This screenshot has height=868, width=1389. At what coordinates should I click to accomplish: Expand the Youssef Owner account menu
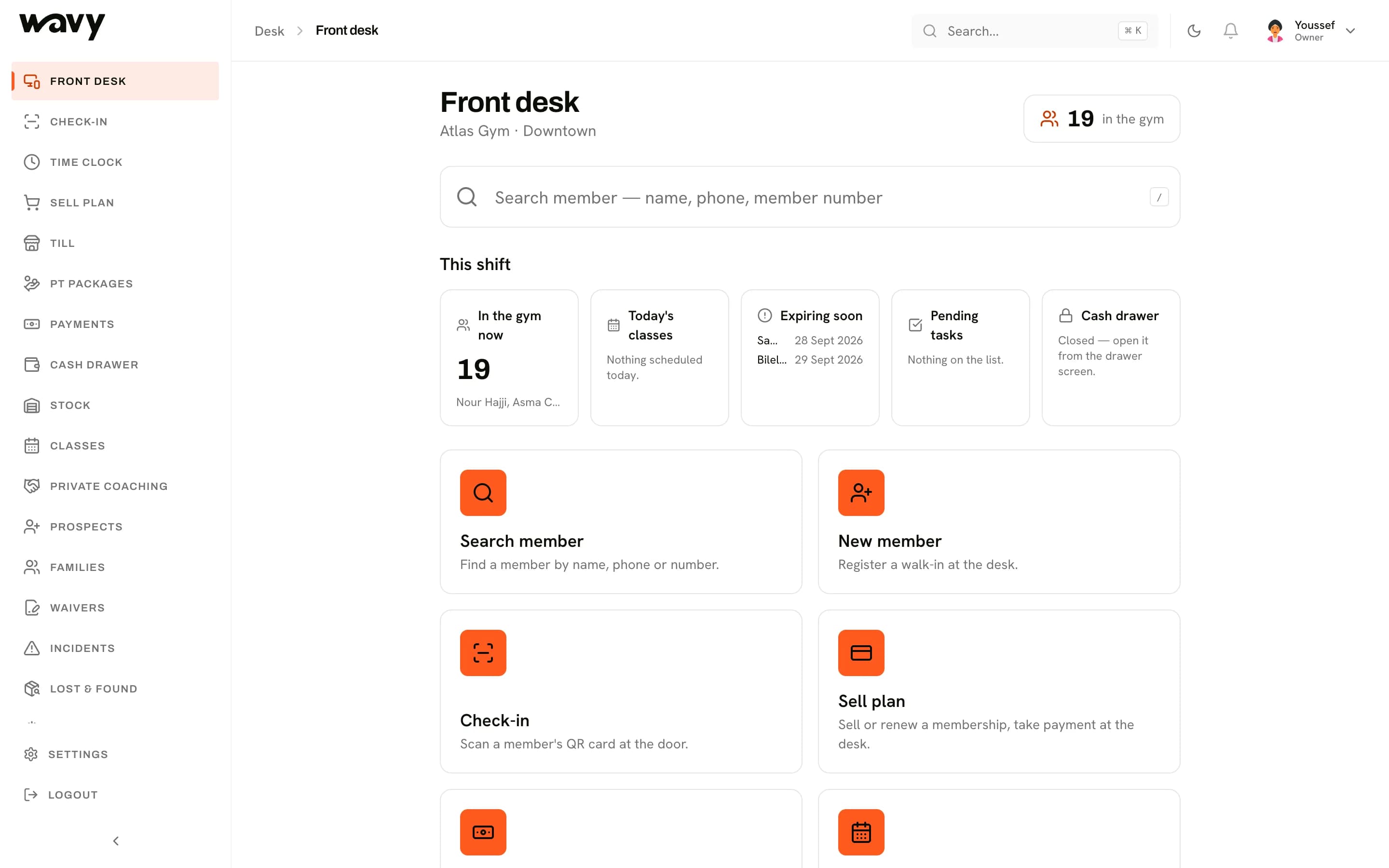(x=1311, y=31)
